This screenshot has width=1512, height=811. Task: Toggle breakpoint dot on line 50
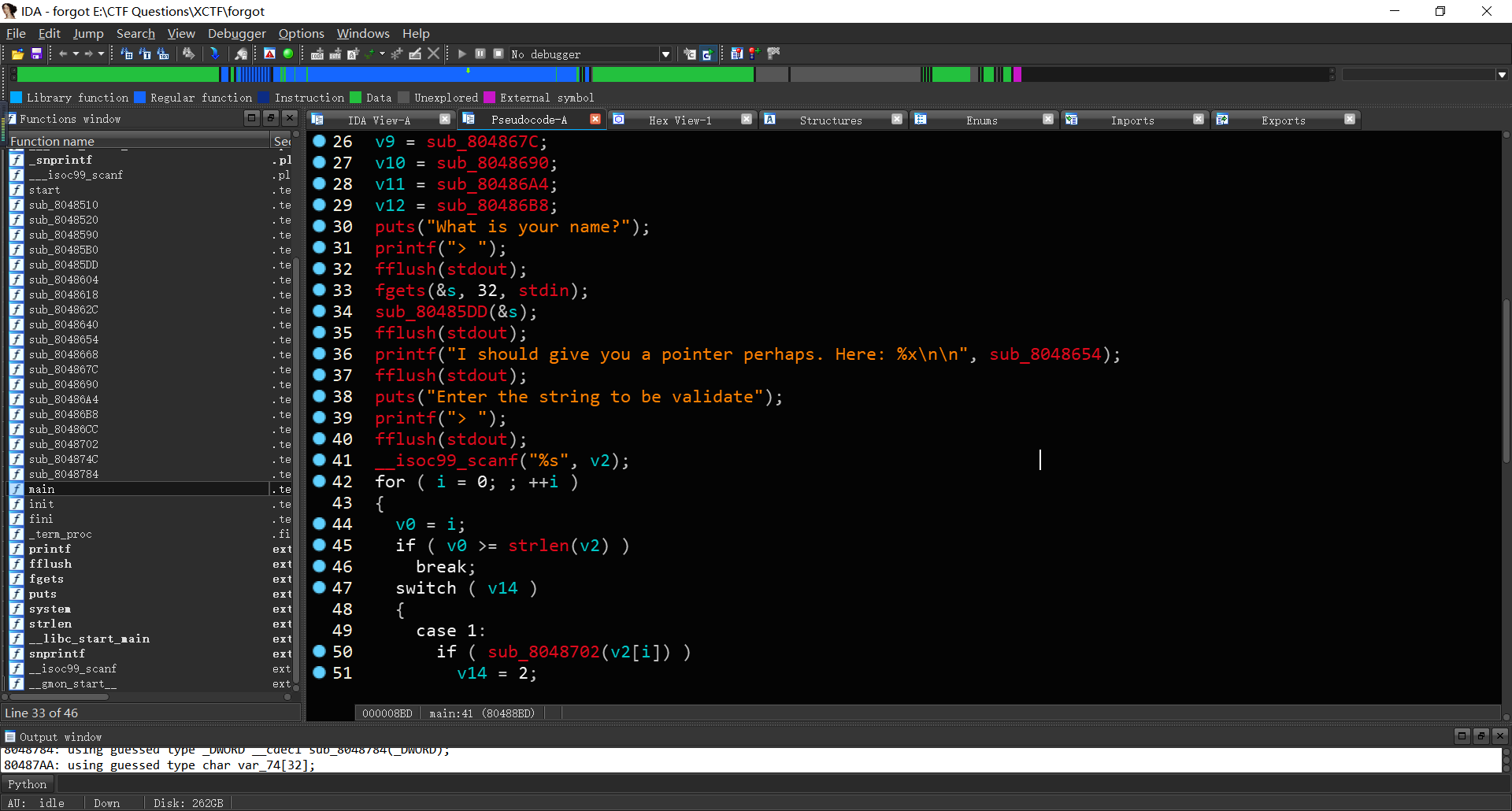coord(319,651)
